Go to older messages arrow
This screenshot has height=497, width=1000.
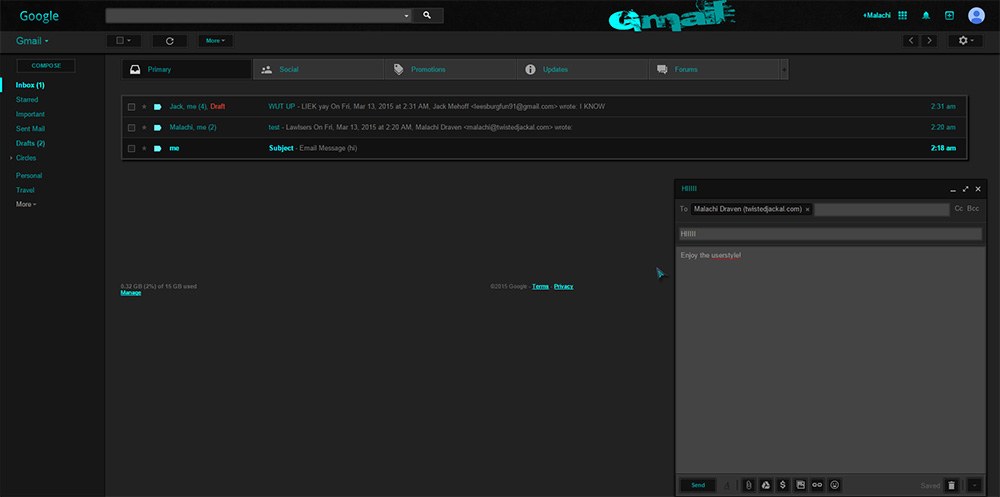click(x=929, y=41)
